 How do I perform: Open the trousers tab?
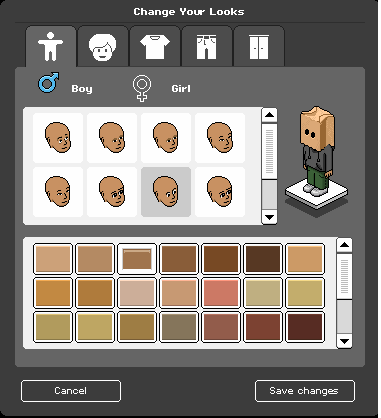click(206, 46)
